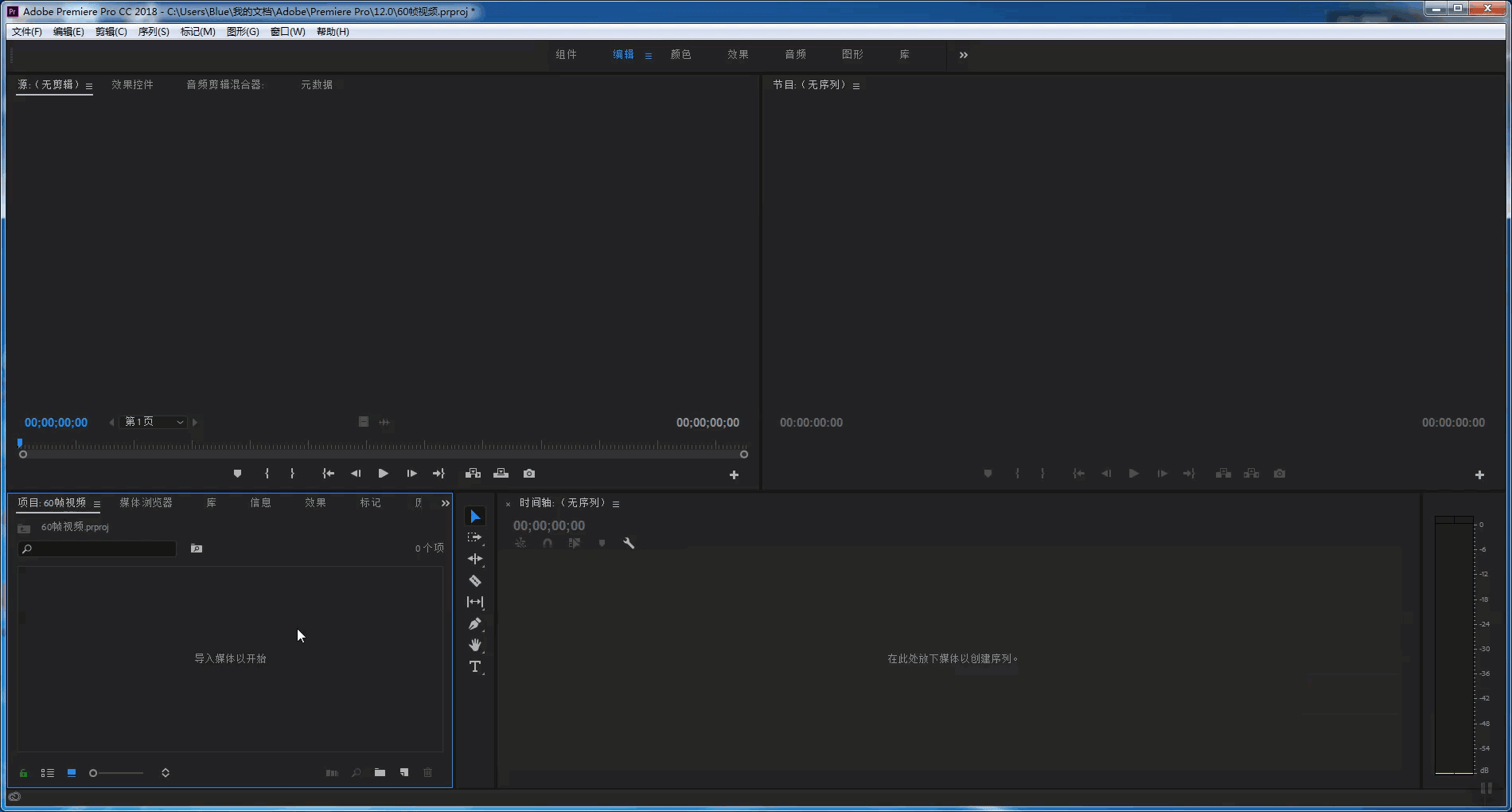Select the Track Select Forward tool
The width and height of the screenshot is (1512, 812).
tap(475, 537)
